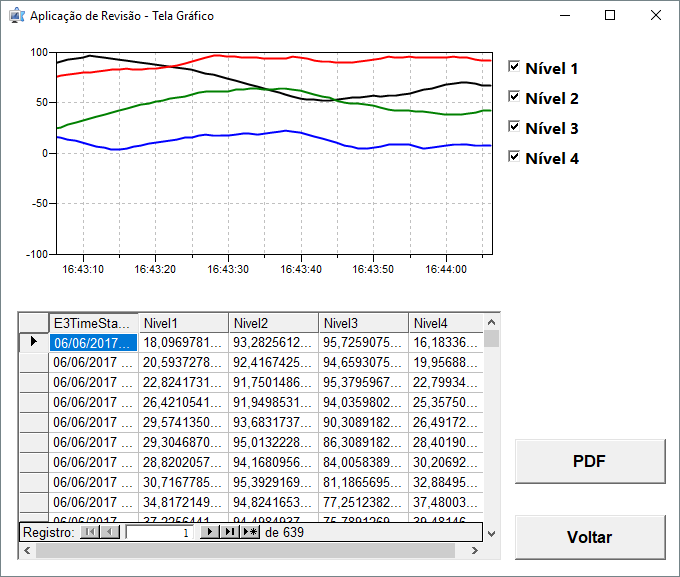Click the application icon in title bar
The height and width of the screenshot is (577, 680).
(x=16, y=16)
